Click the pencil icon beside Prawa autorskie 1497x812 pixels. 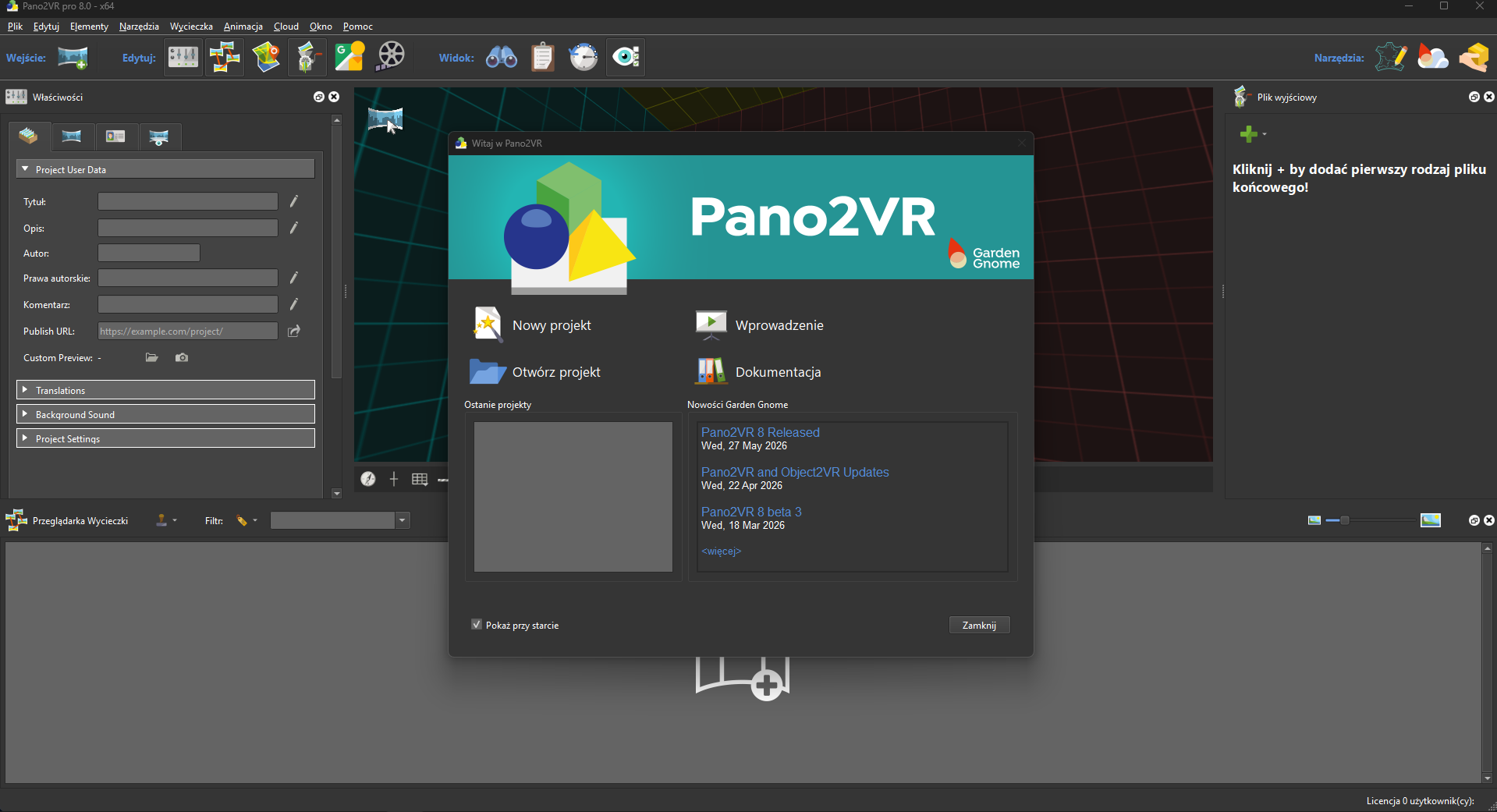294,278
